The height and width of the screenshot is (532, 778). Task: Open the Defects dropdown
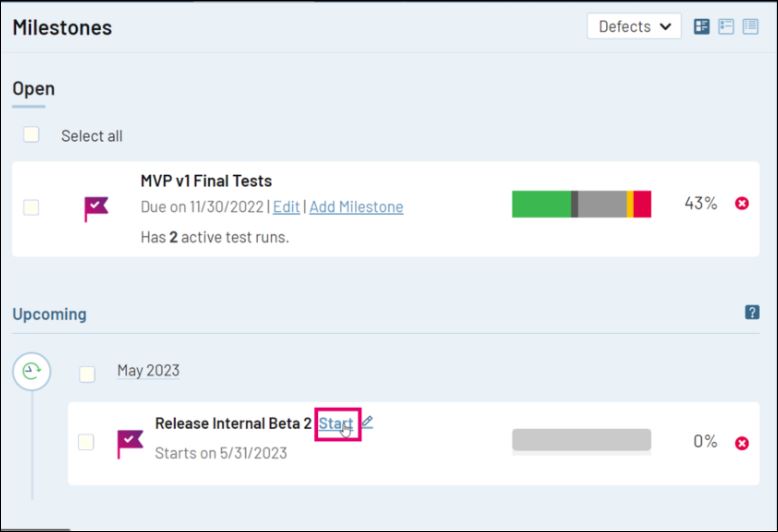click(x=634, y=27)
